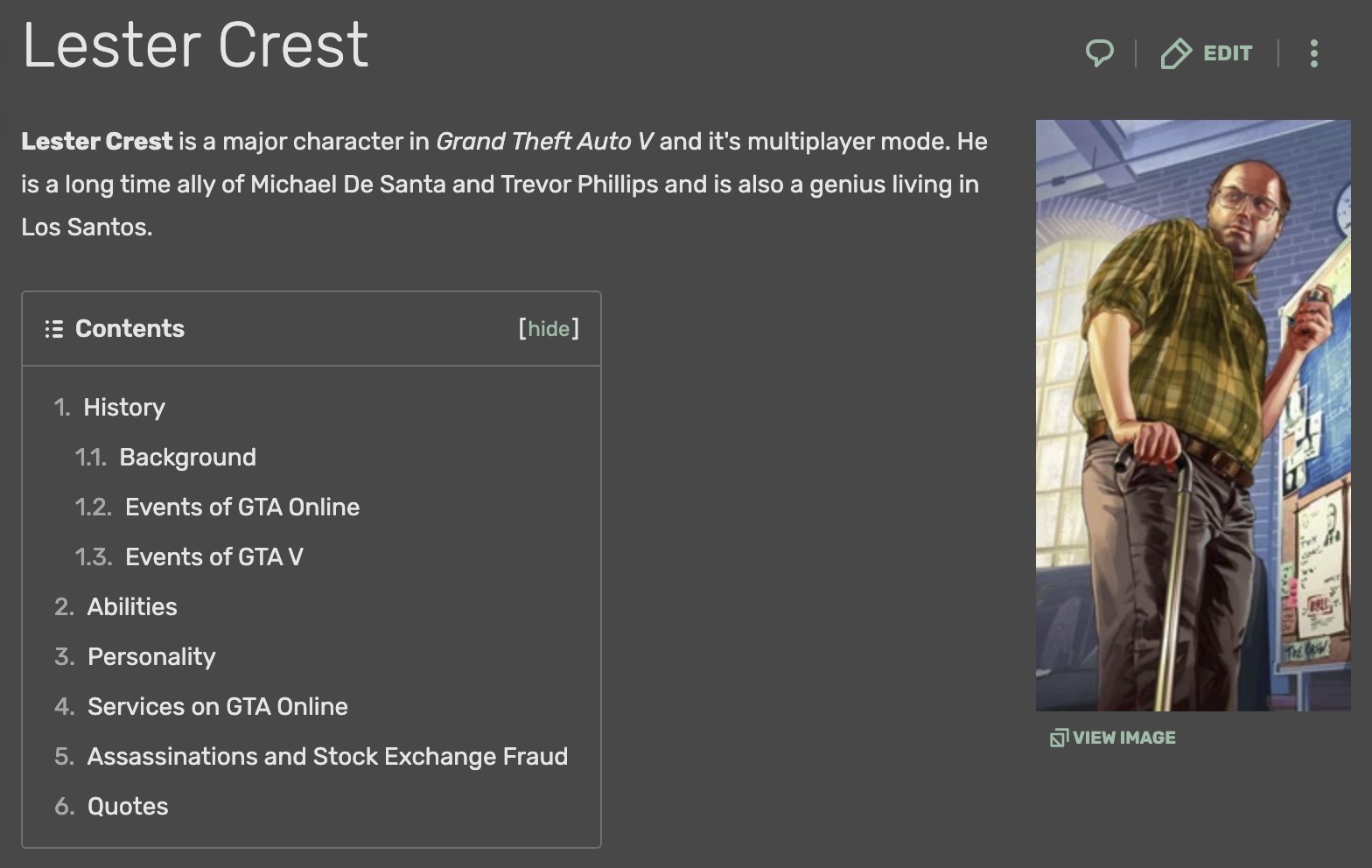Click the Contents list icon
The image size is (1372, 868).
(54, 329)
